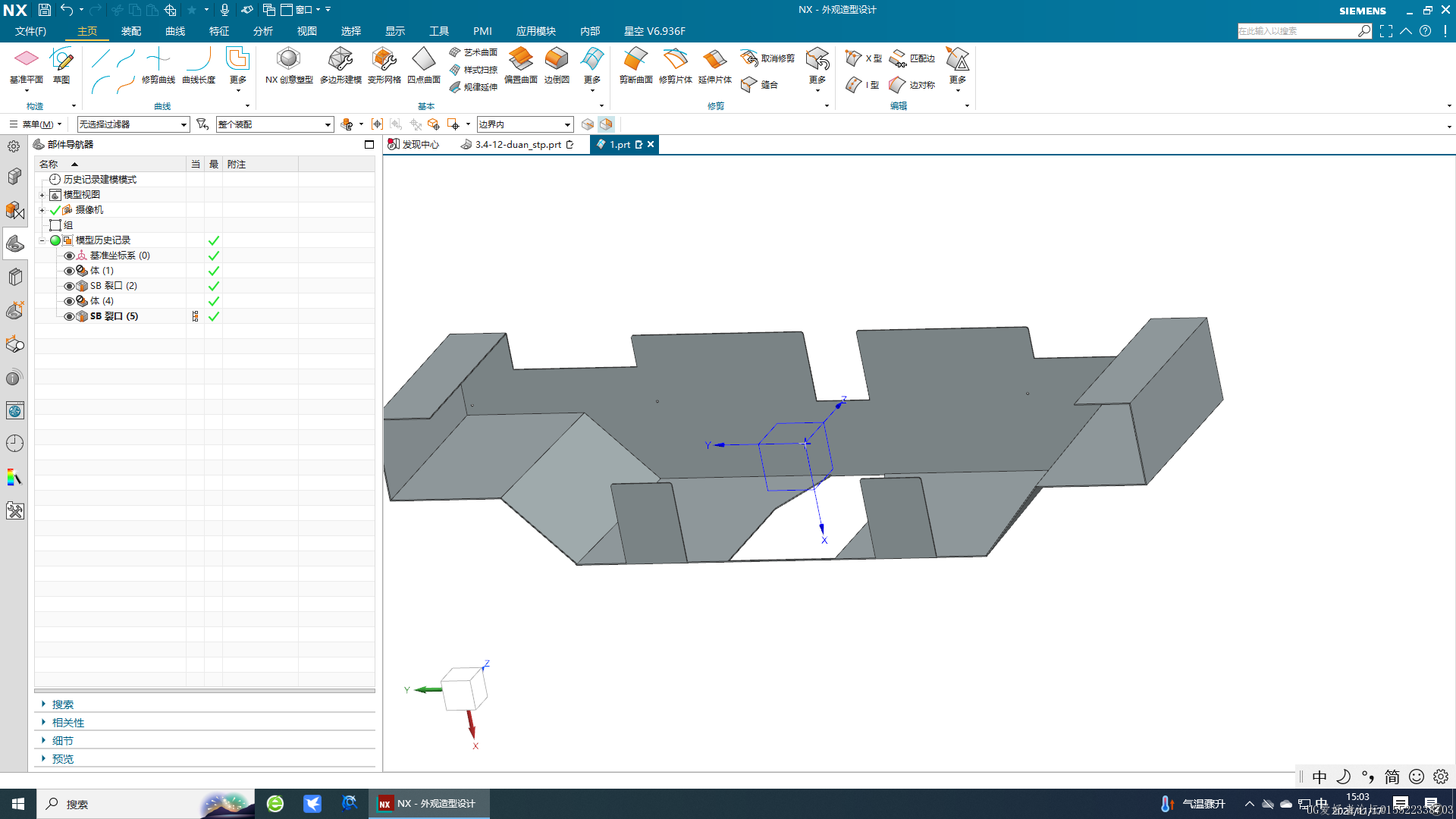Select the 历史记录建模模式 tree row
This screenshot has height=819, width=1456.
coord(99,180)
